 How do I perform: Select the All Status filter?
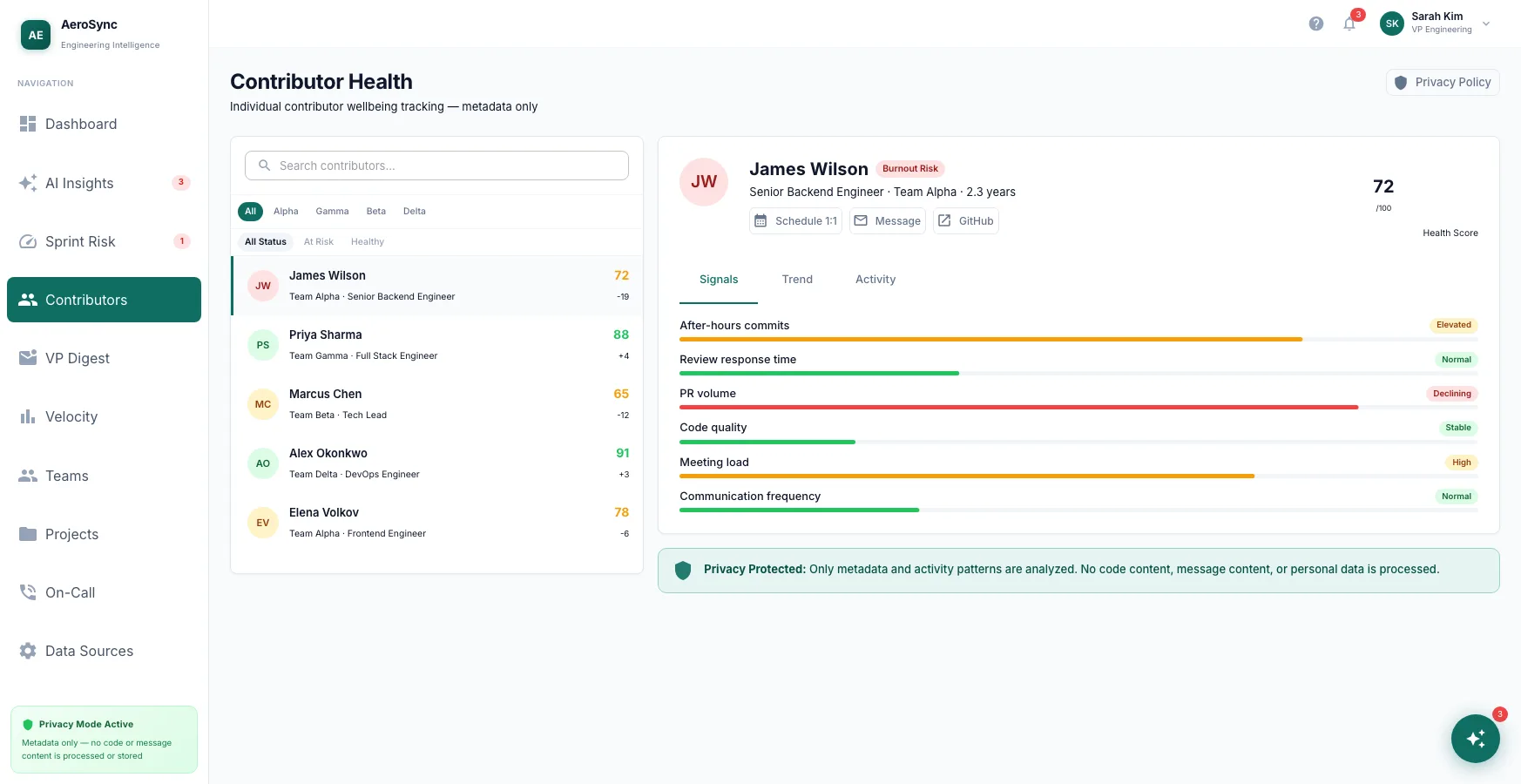266,242
